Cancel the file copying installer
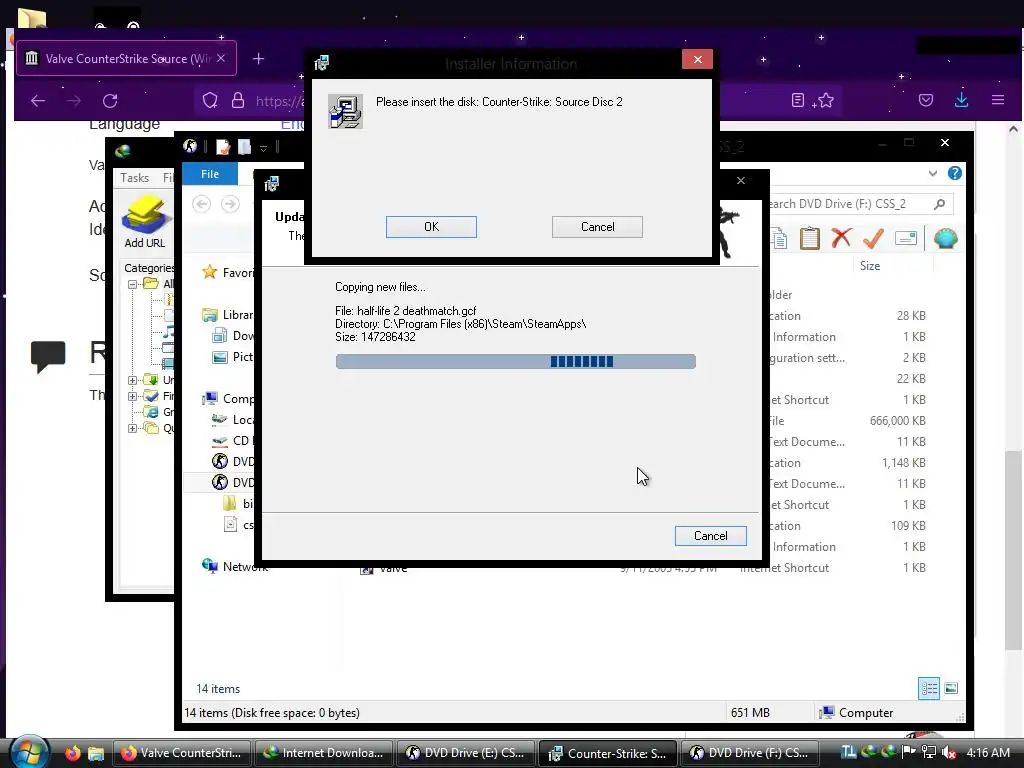The height and width of the screenshot is (768, 1024). tap(711, 536)
